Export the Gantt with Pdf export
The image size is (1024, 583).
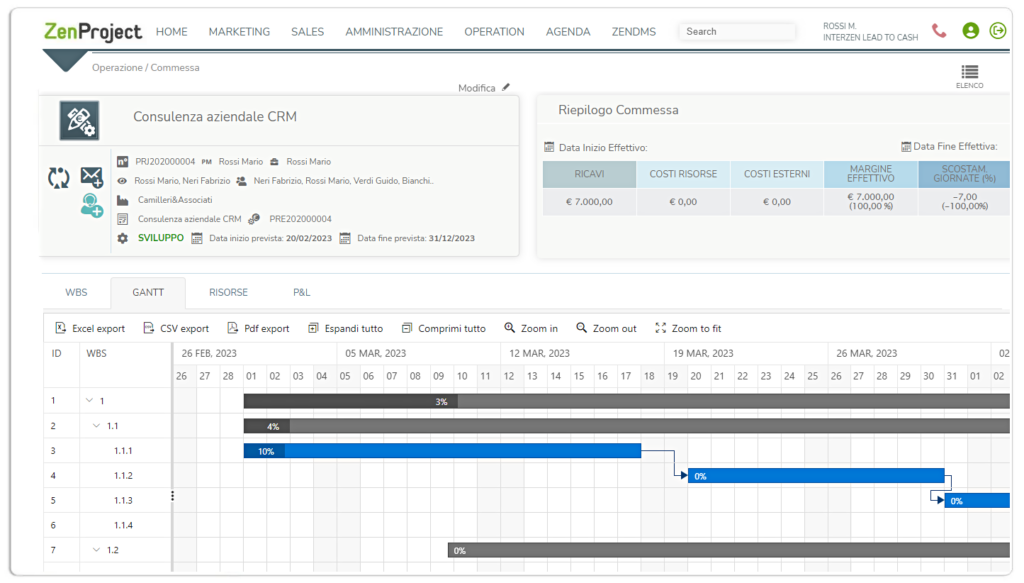click(258, 328)
